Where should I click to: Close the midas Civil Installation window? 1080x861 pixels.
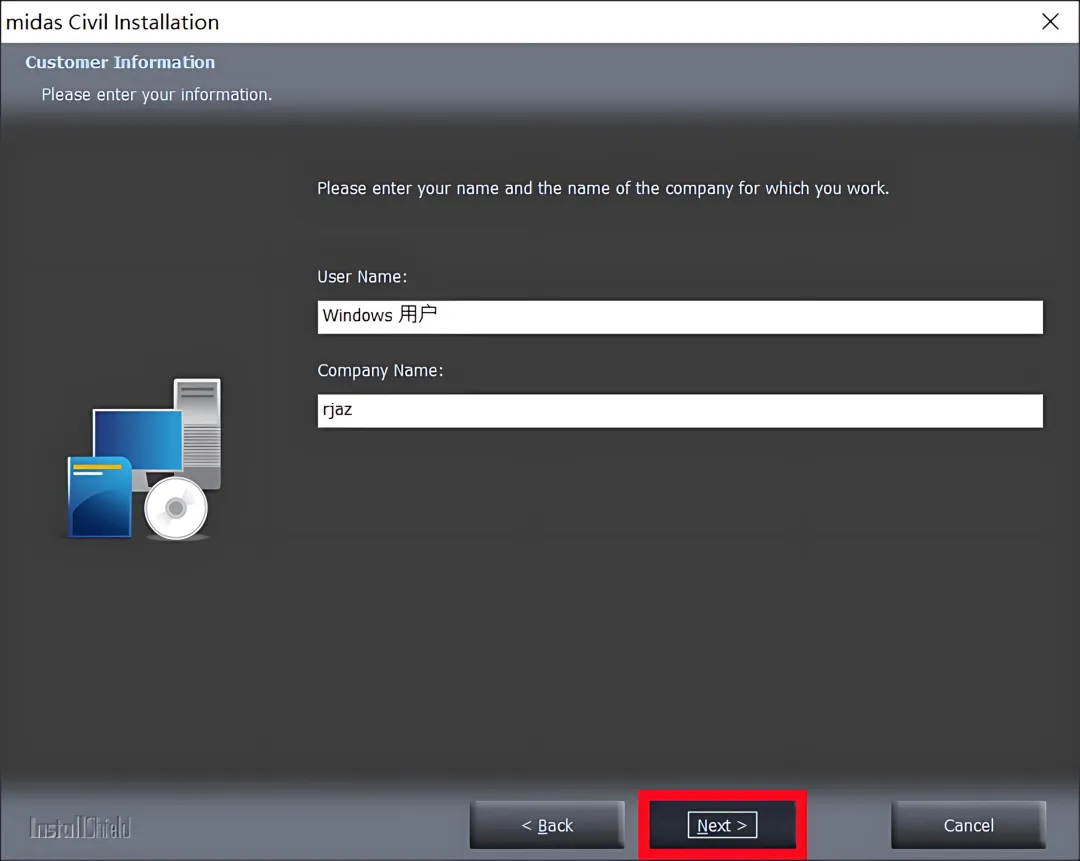pyautogui.click(x=1050, y=21)
